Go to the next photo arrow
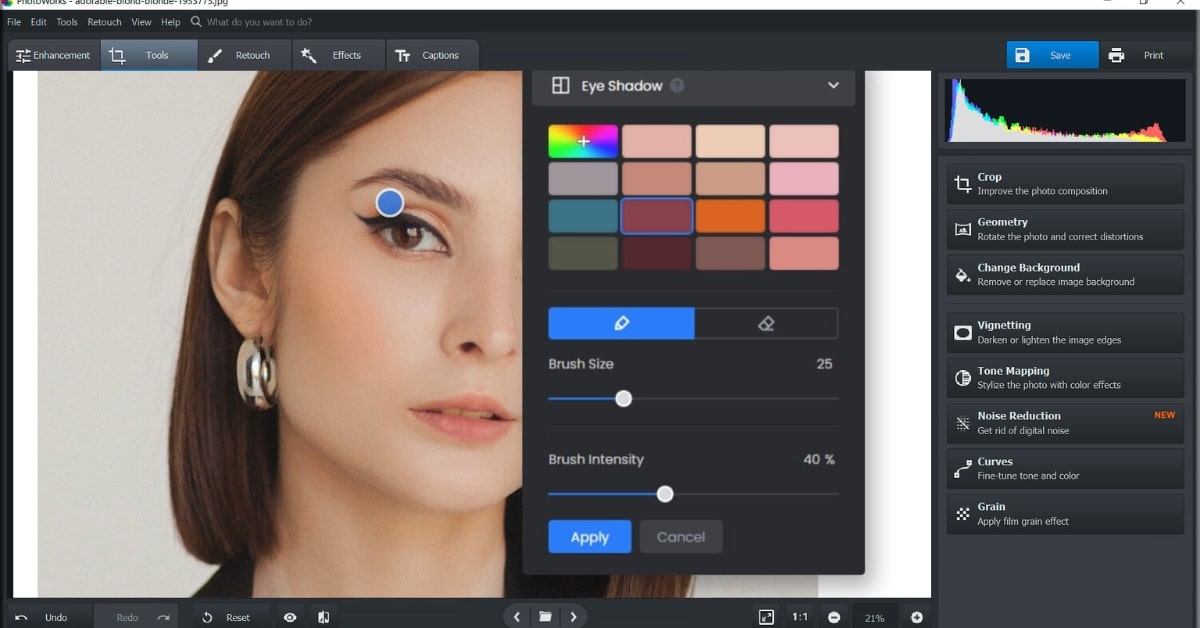1200x628 pixels. click(x=573, y=617)
